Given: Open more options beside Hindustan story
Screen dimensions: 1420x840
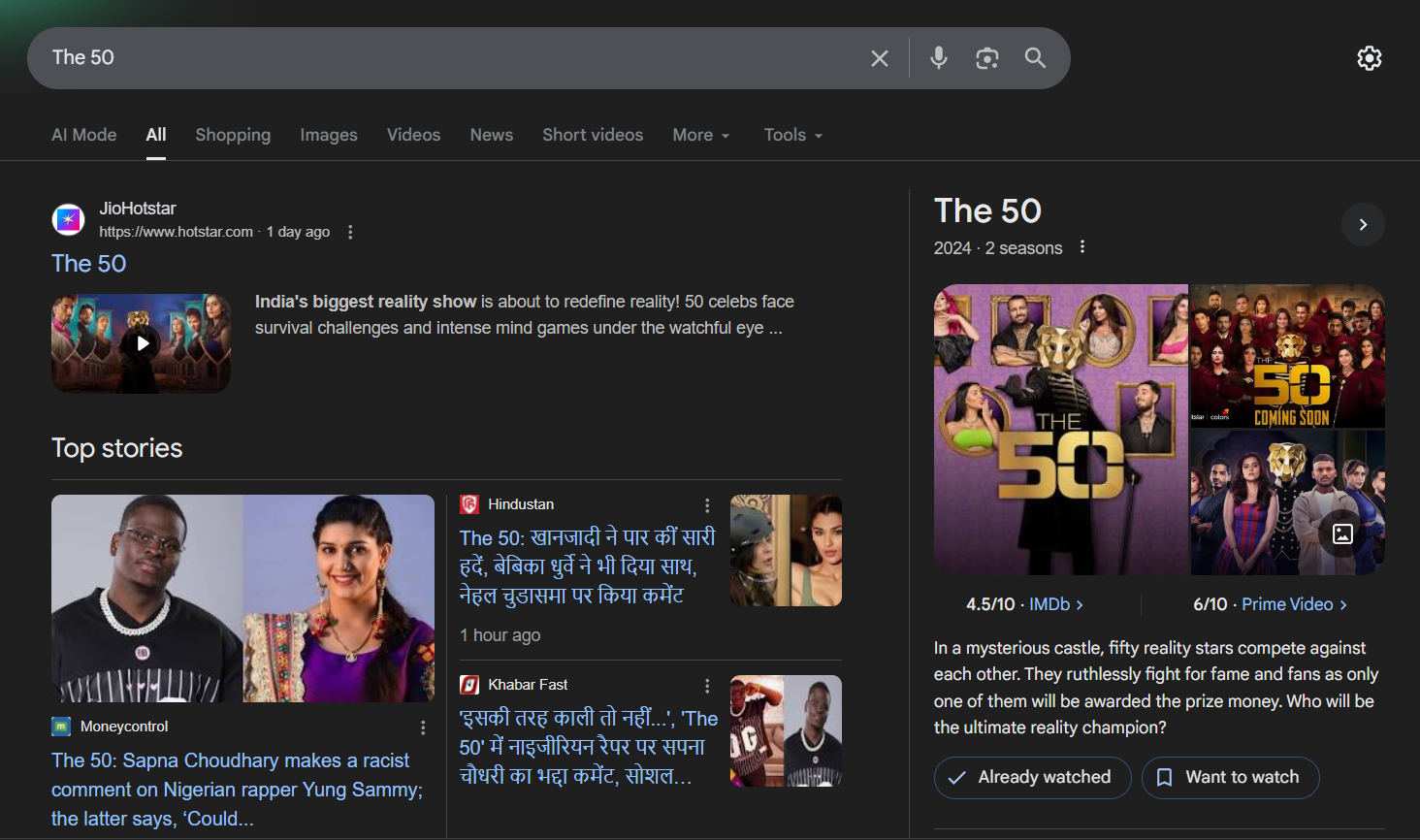Looking at the screenshot, I should [707, 505].
